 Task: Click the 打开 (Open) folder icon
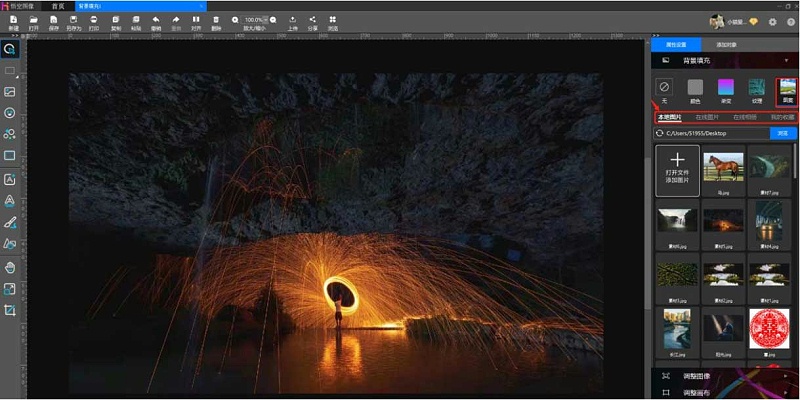[33, 21]
